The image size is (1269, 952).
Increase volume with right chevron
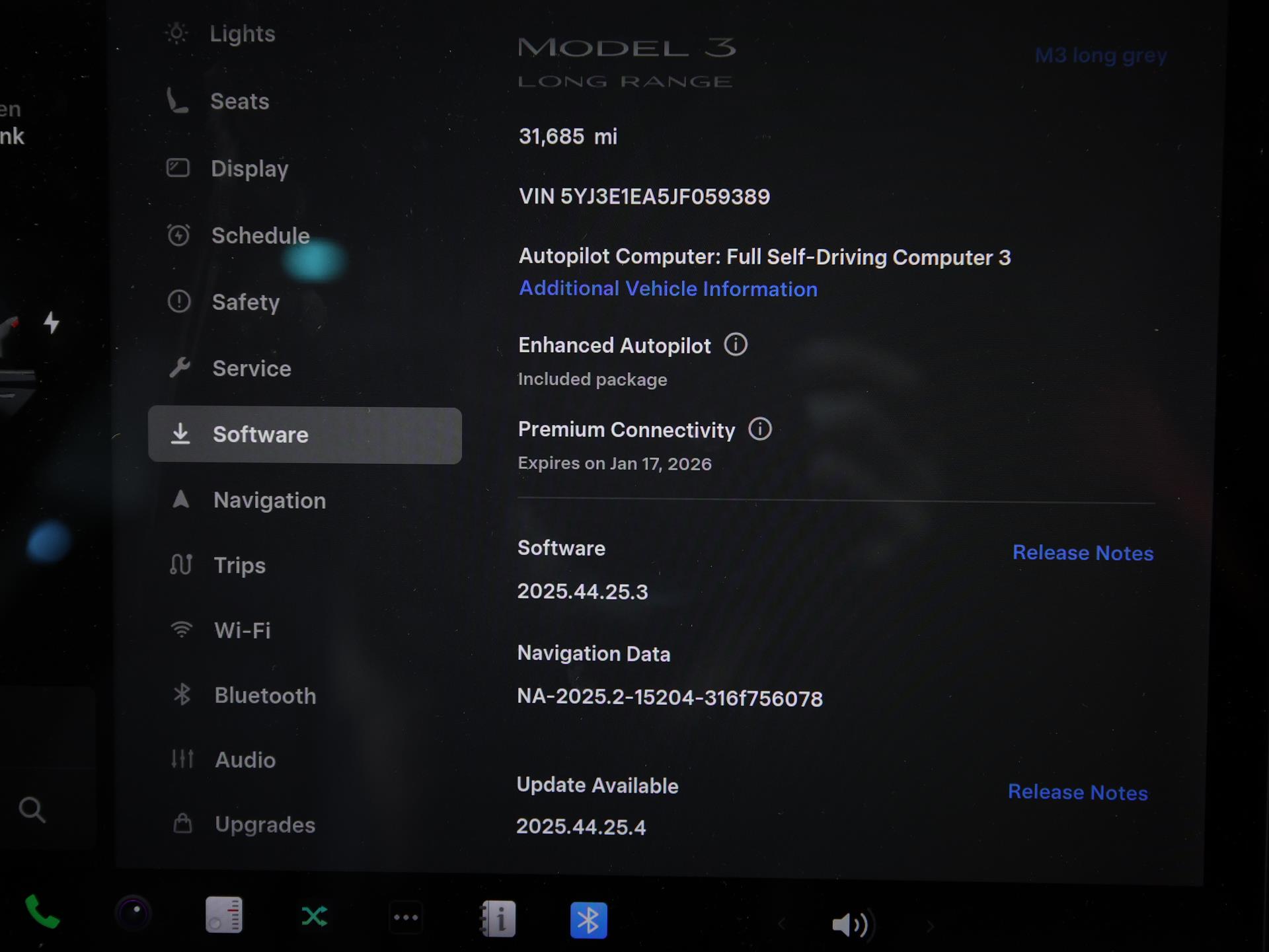pyautogui.click(x=930, y=926)
